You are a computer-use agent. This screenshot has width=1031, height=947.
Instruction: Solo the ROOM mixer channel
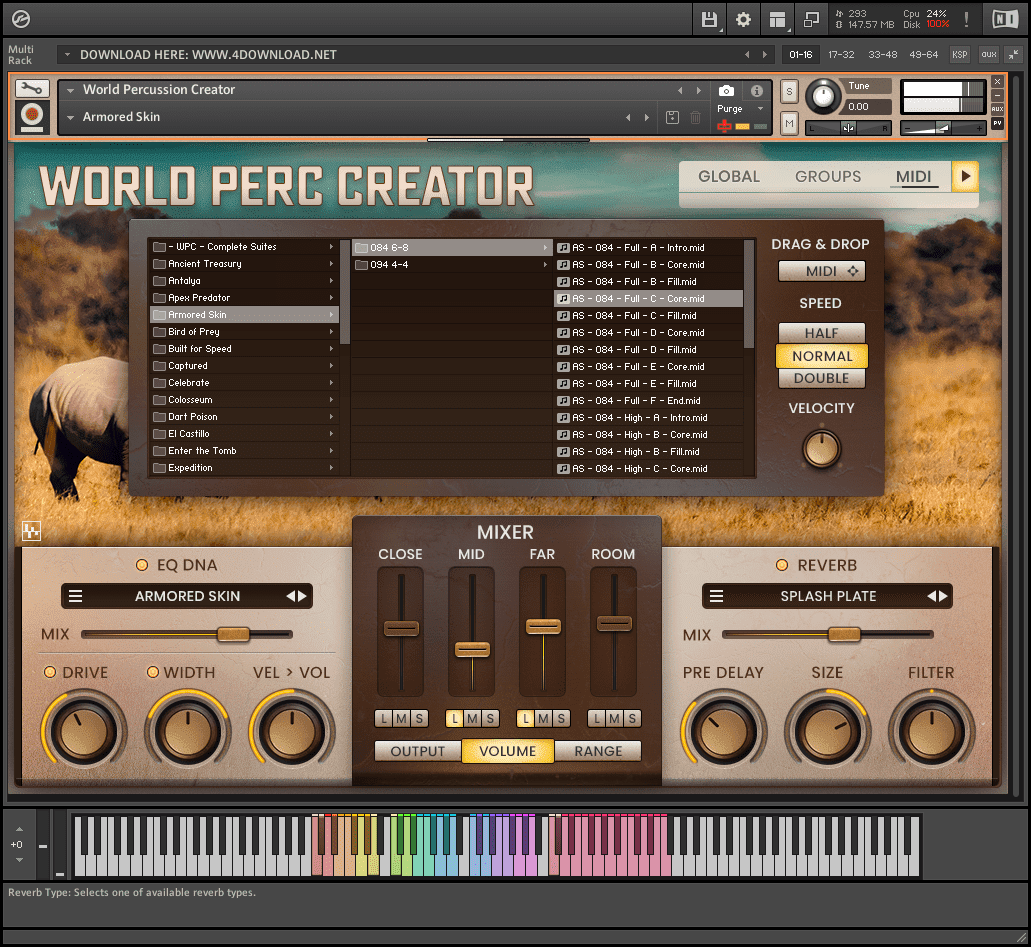coord(632,719)
